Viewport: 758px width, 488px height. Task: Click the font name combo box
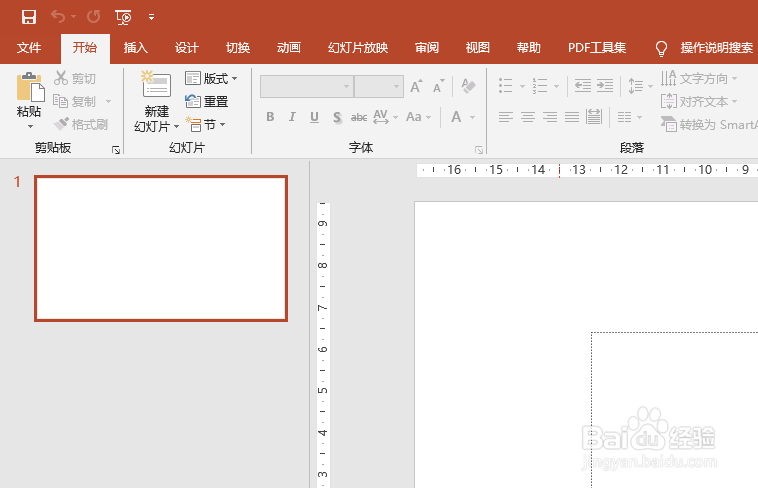click(306, 87)
